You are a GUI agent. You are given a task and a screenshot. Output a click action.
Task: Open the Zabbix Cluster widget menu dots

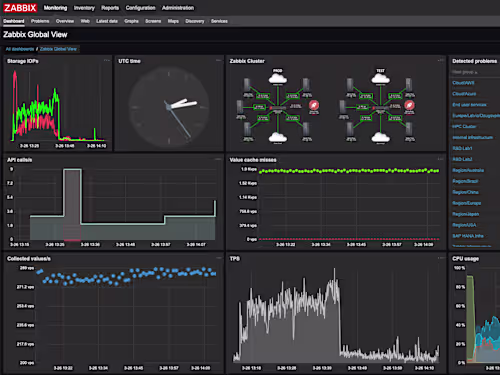click(x=441, y=60)
